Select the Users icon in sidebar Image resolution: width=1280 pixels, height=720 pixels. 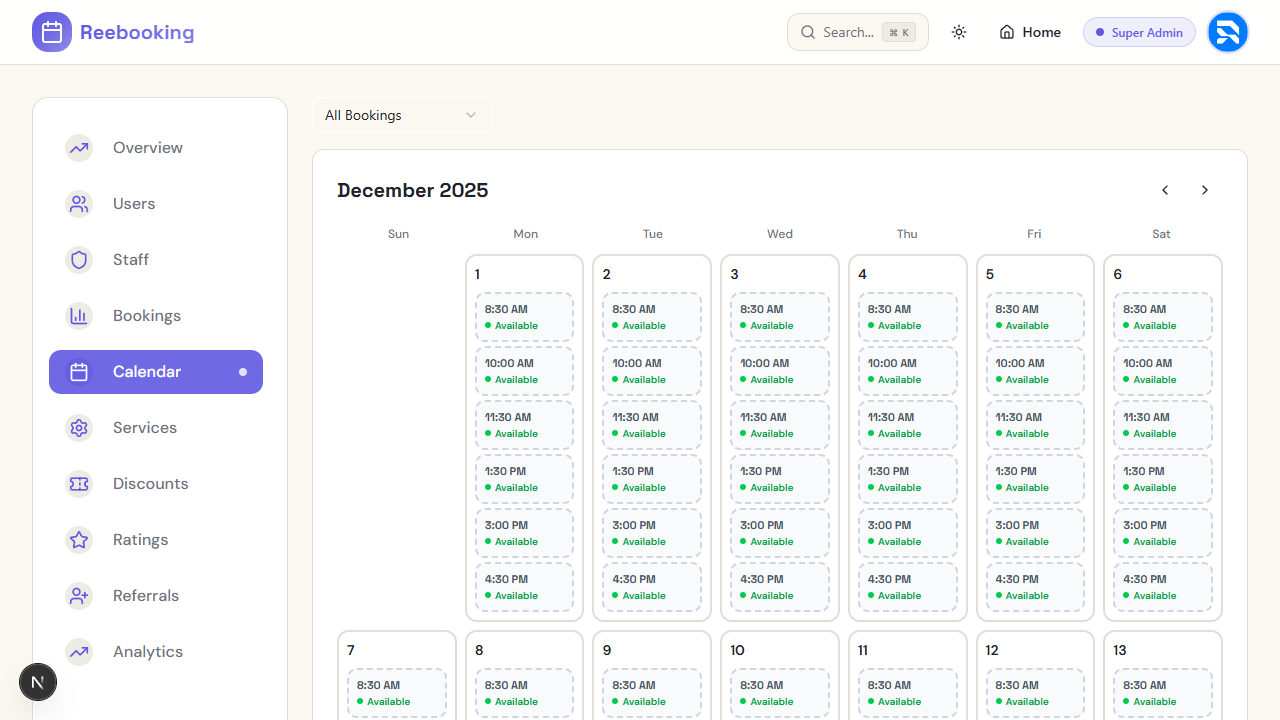click(x=79, y=204)
